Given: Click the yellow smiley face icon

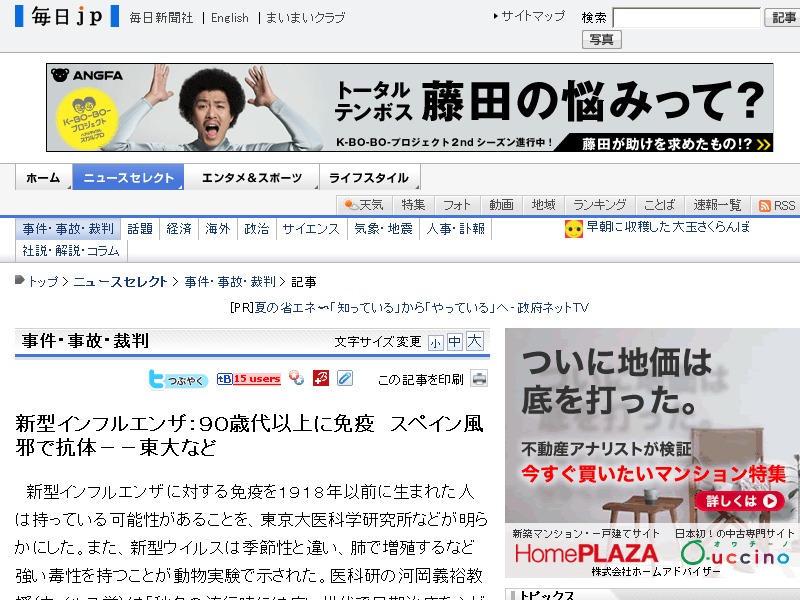Looking at the screenshot, I should pyautogui.click(x=573, y=229).
